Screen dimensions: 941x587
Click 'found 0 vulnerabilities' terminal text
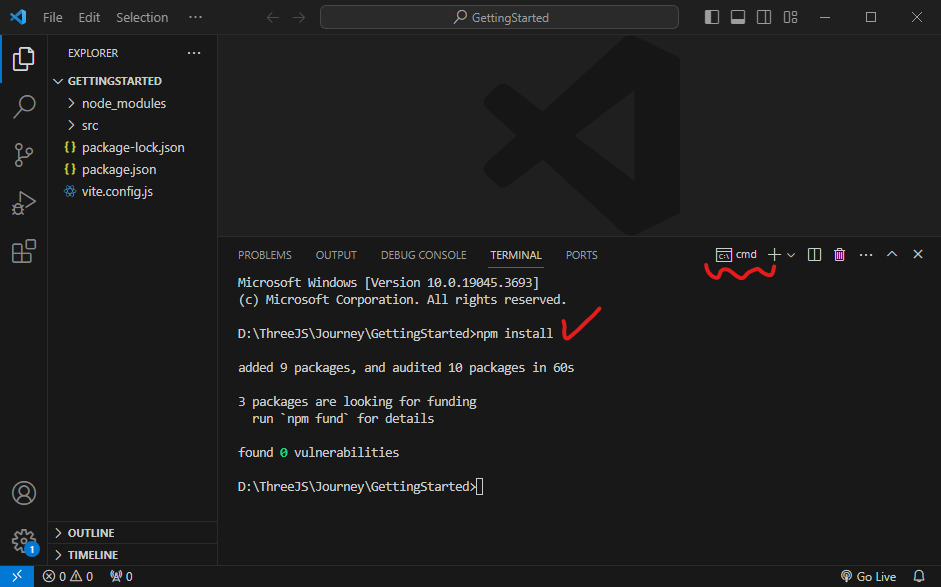pos(318,453)
